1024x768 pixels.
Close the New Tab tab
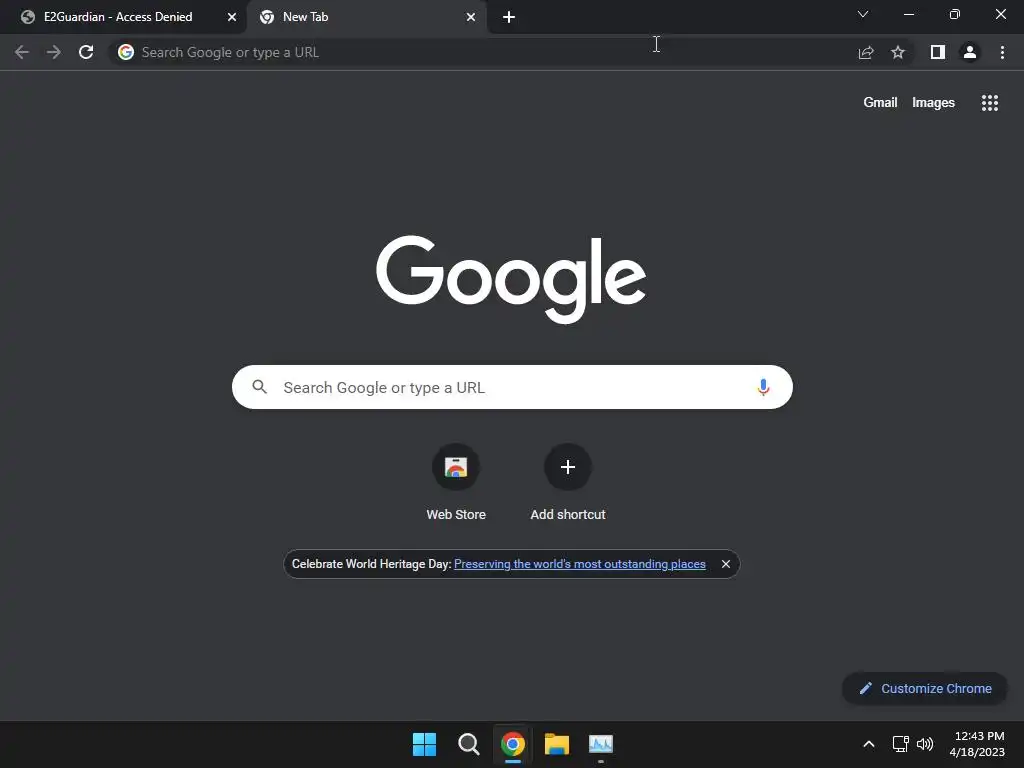[471, 17]
